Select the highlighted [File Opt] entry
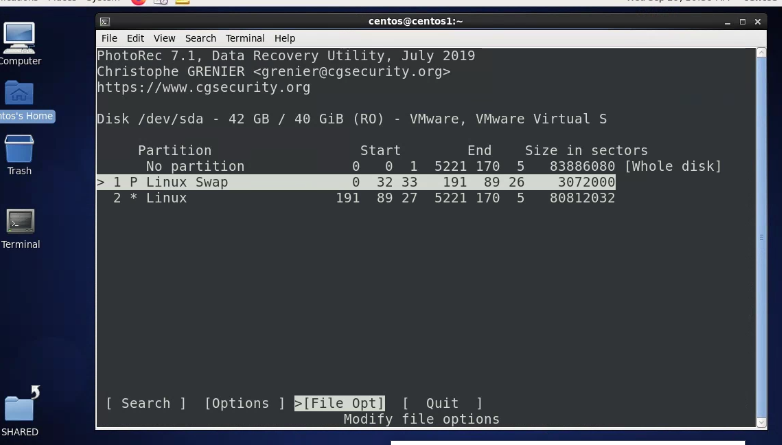This screenshot has height=445, width=782. [340, 403]
